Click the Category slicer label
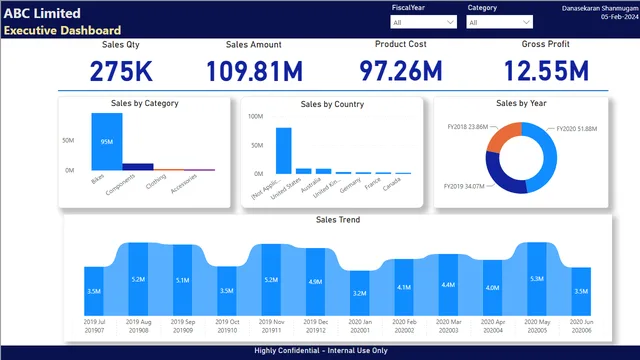 click(482, 8)
